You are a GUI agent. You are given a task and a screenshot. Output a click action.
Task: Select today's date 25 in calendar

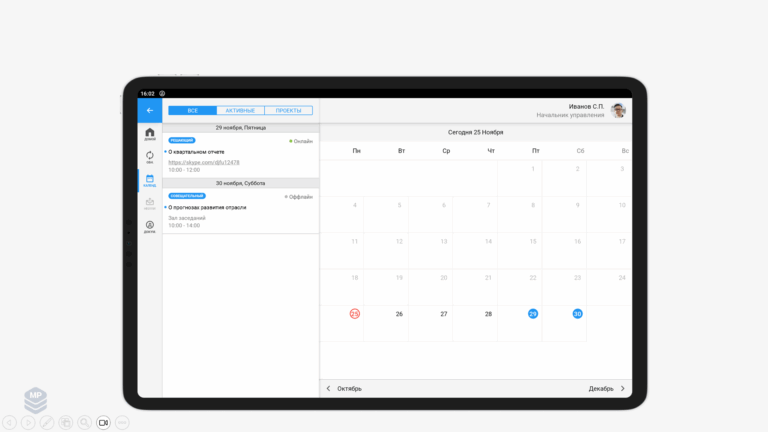pyautogui.click(x=355, y=314)
